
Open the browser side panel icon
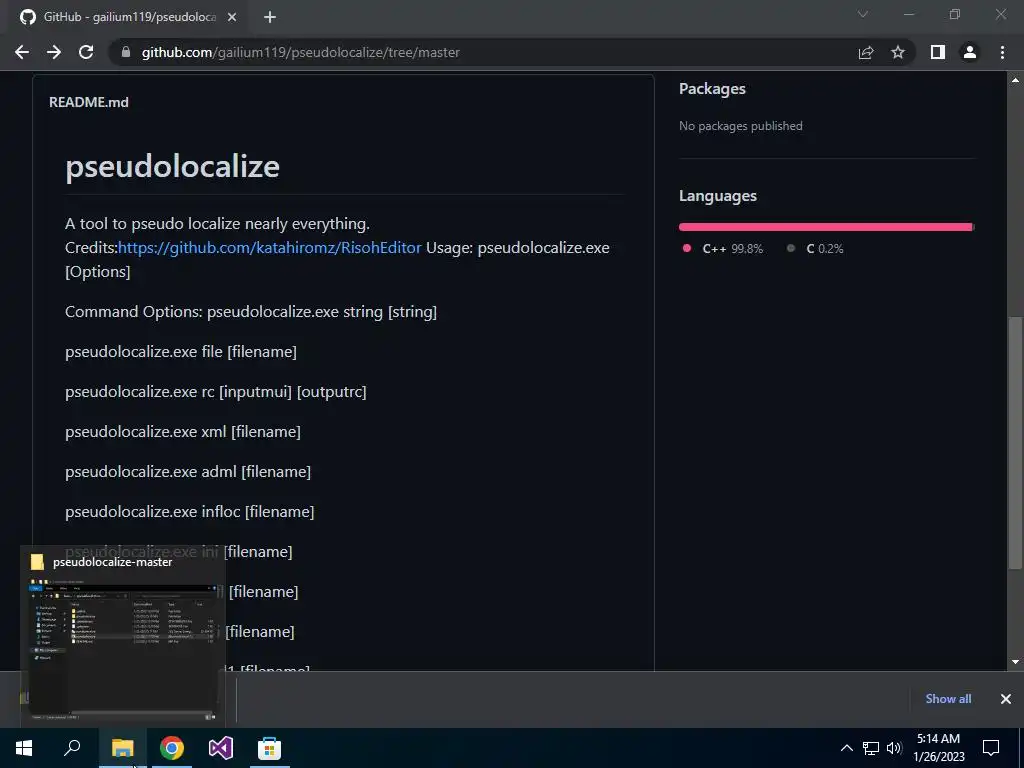coord(938,52)
